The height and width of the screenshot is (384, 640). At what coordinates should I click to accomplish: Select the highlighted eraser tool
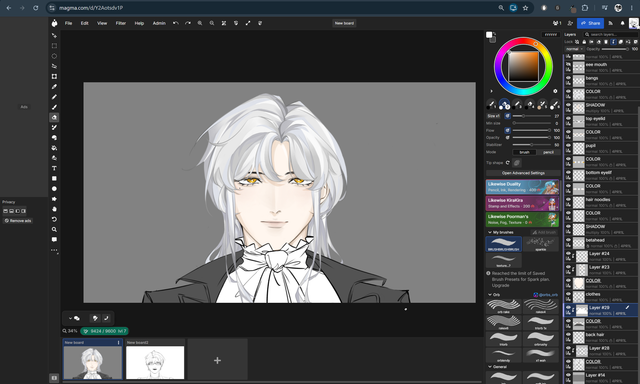54,118
